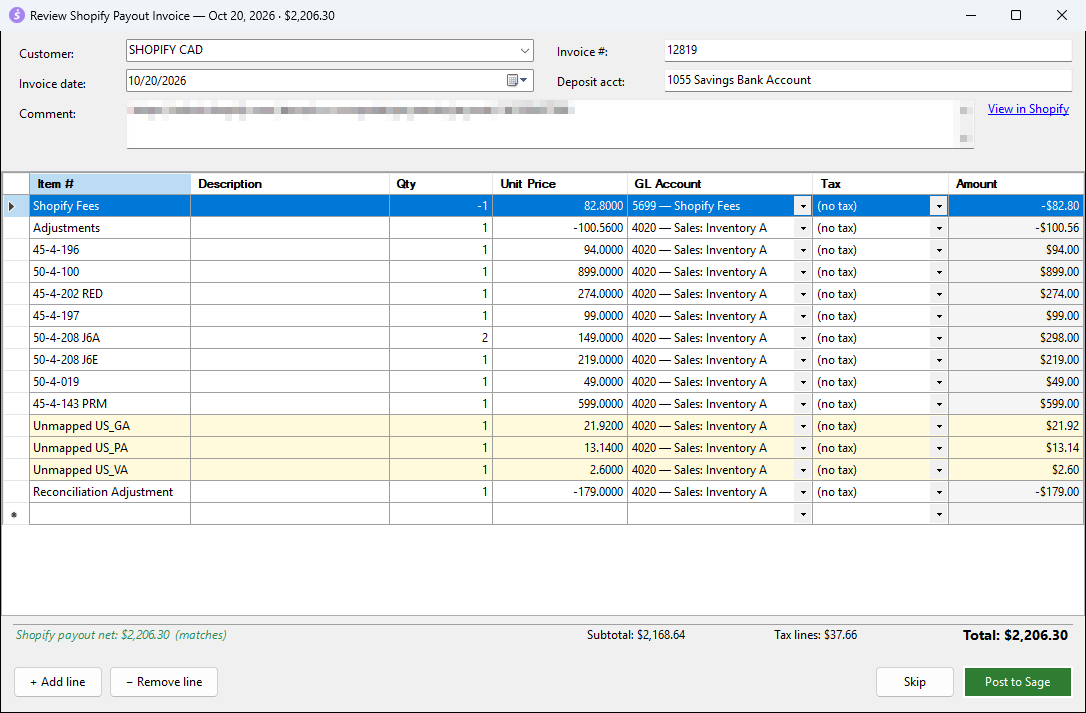Open GL Account dropdown for Shopify Fees row

803,206
